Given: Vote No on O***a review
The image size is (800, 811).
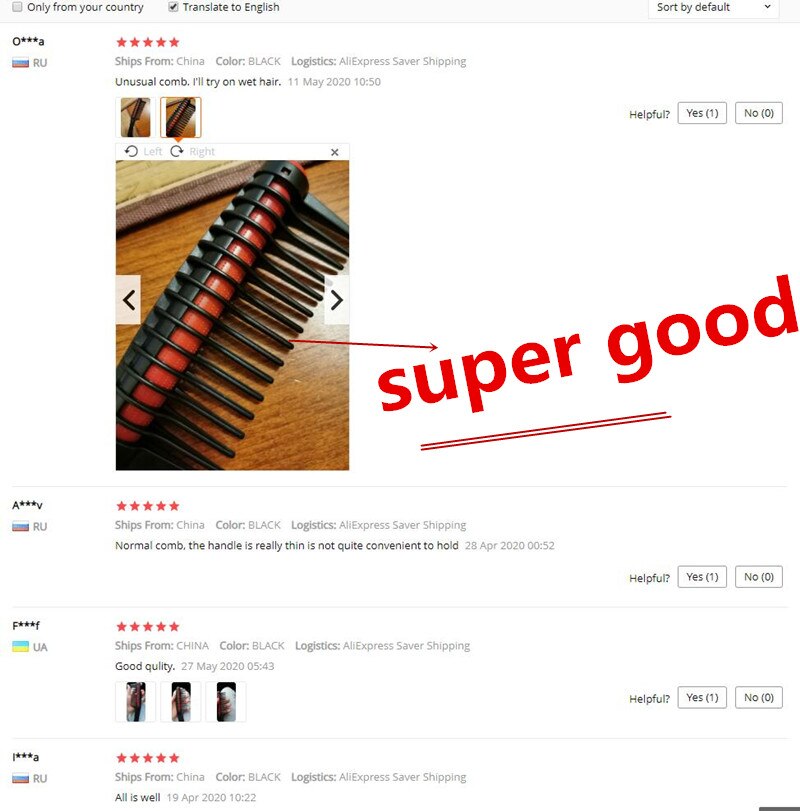Looking at the screenshot, I should pyautogui.click(x=759, y=113).
